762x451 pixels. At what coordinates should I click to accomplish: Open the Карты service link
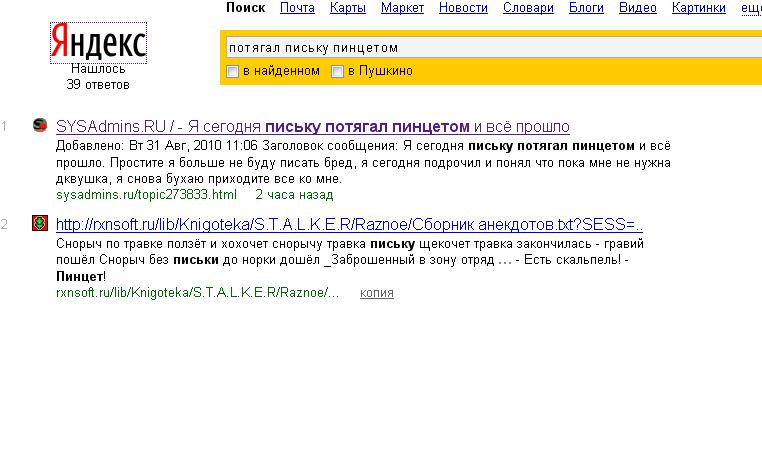[347, 8]
